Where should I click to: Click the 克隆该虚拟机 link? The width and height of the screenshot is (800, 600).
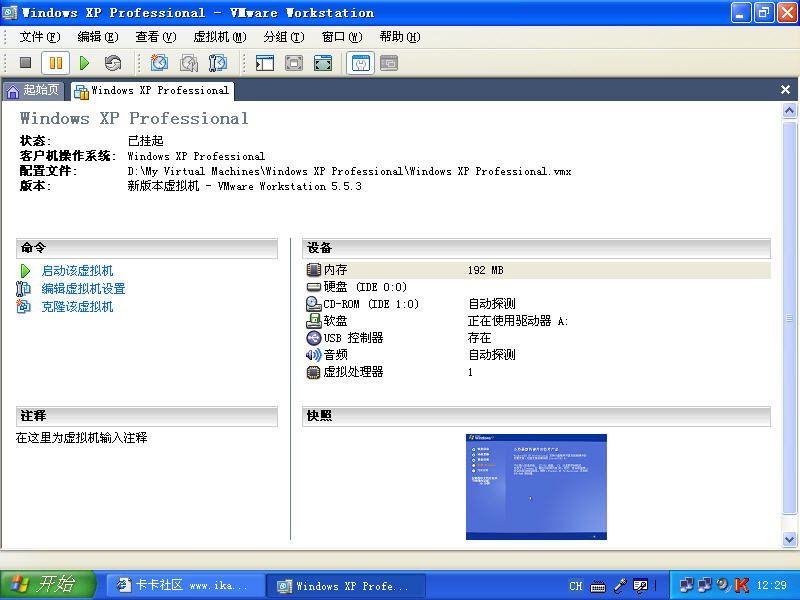[x=77, y=306]
